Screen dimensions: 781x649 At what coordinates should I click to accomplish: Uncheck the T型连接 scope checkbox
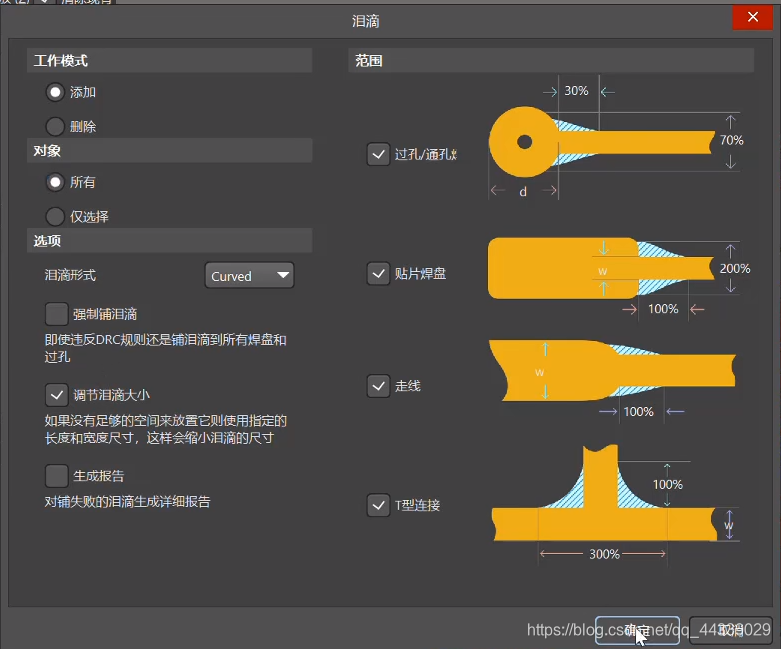tap(378, 505)
